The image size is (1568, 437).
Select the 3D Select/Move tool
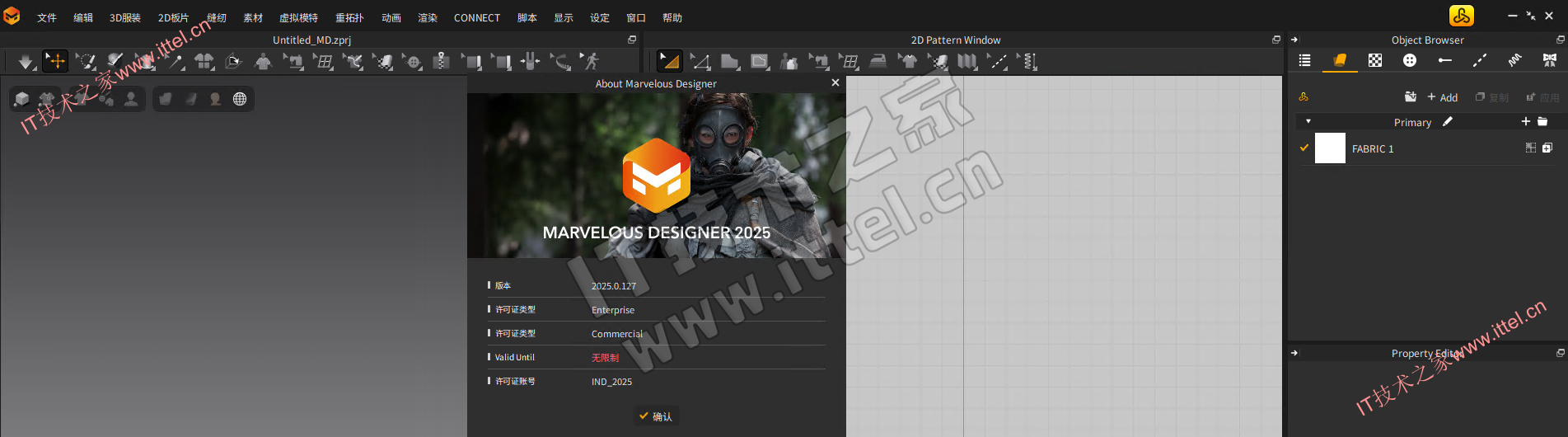point(55,61)
